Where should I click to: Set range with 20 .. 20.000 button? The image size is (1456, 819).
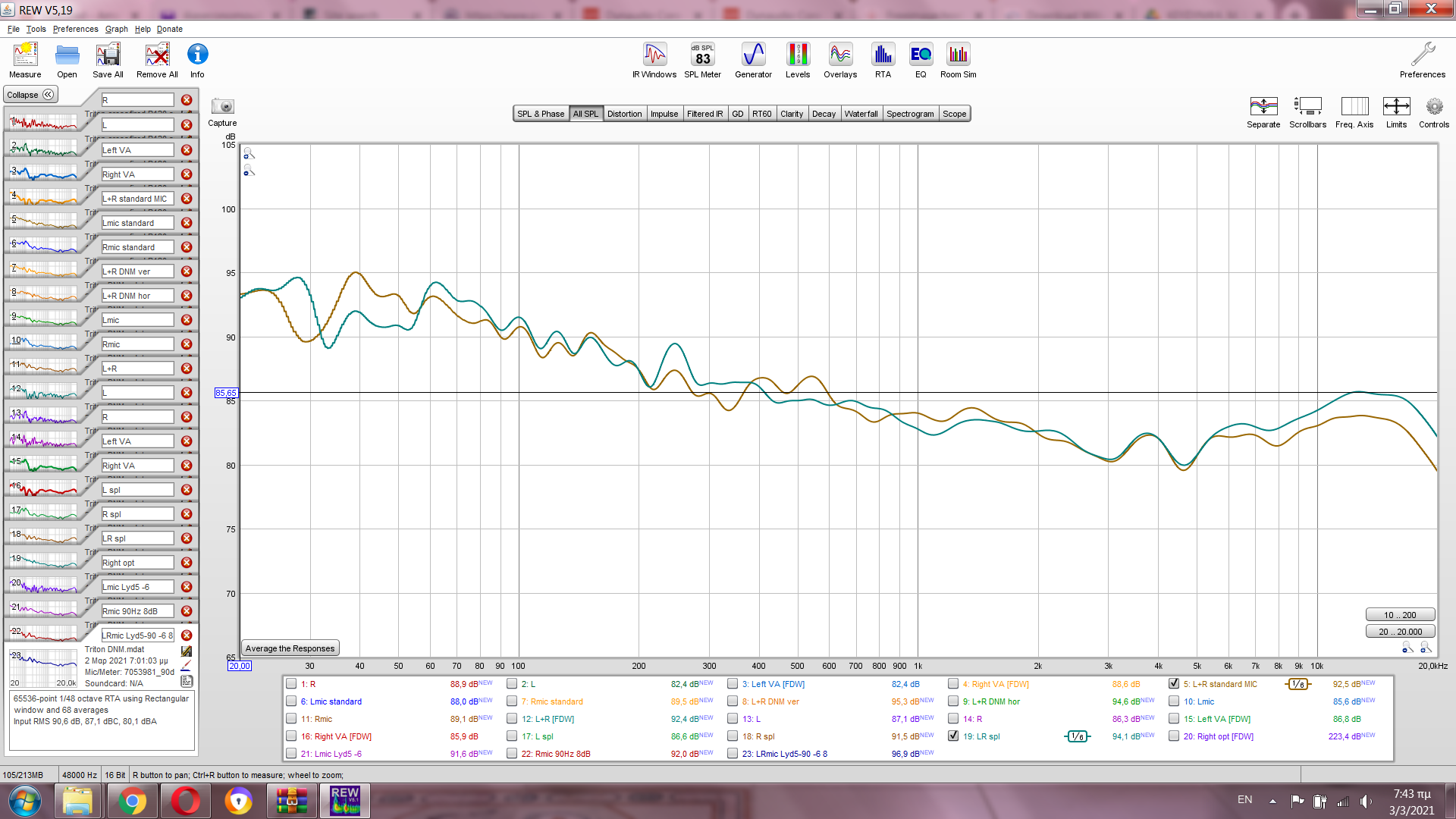(1400, 632)
